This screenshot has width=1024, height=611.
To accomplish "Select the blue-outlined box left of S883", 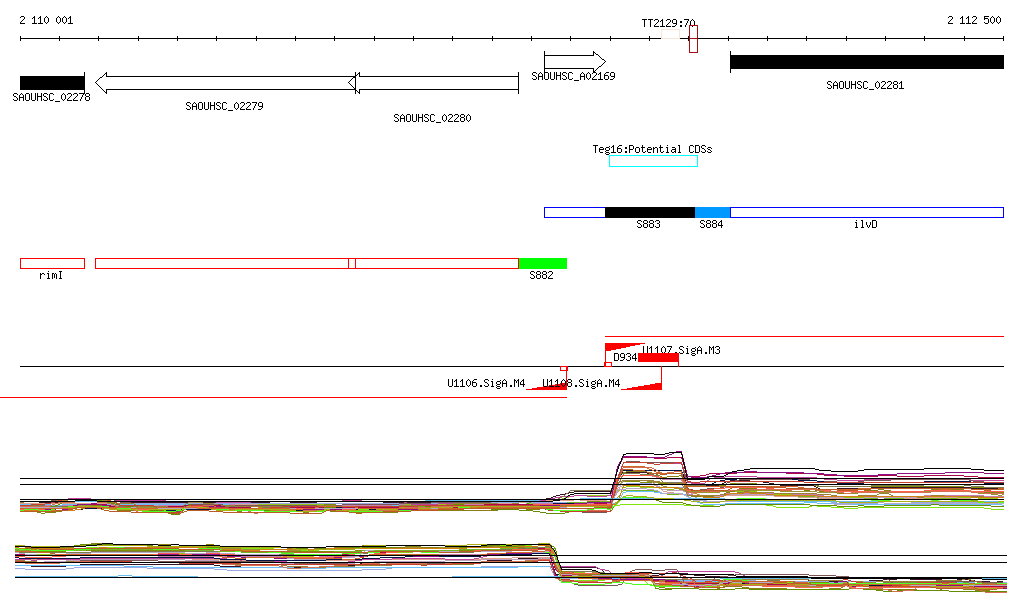I will (575, 212).
